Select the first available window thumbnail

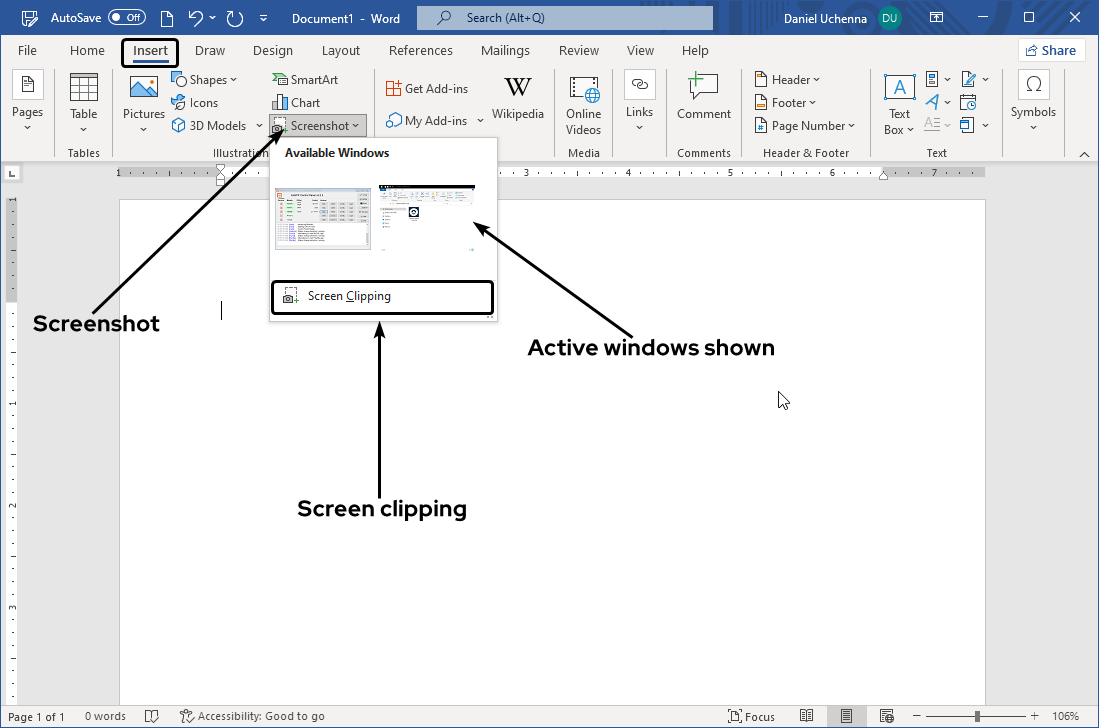point(322,218)
